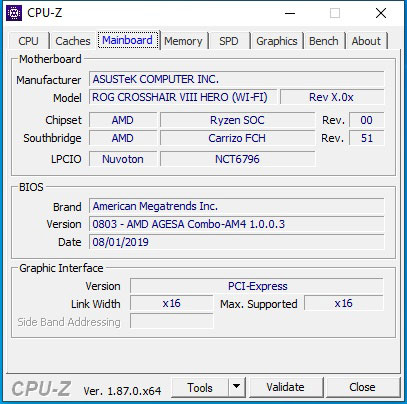Click the CPU-Z app icon in title bar
The image size is (407, 404).
(x=14, y=13)
